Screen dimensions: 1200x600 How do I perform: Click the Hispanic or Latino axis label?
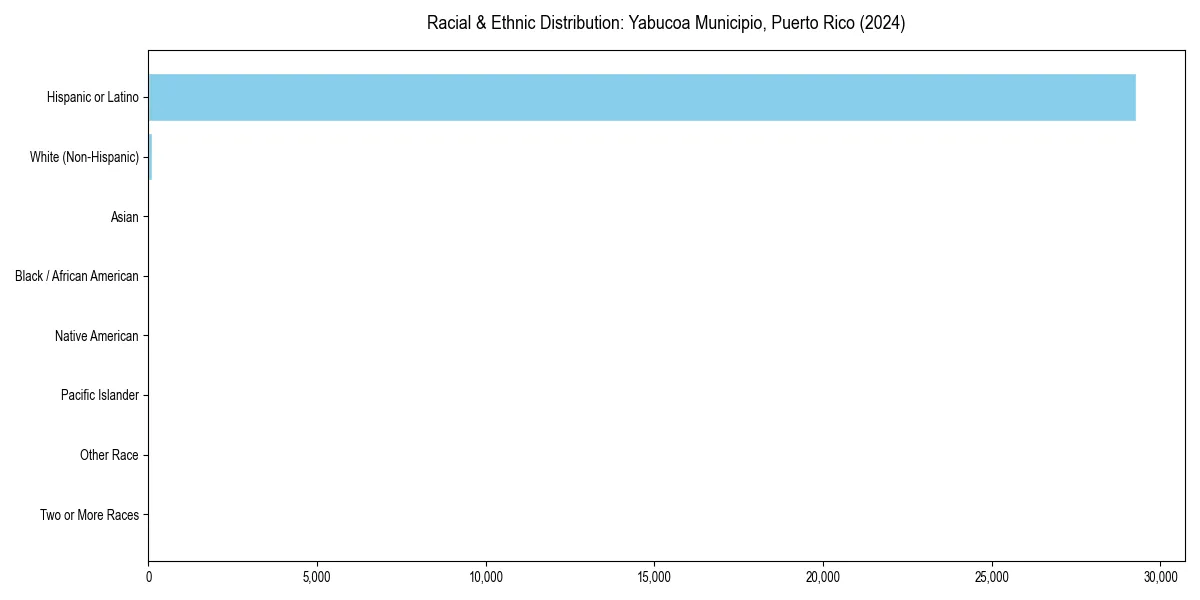point(92,97)
